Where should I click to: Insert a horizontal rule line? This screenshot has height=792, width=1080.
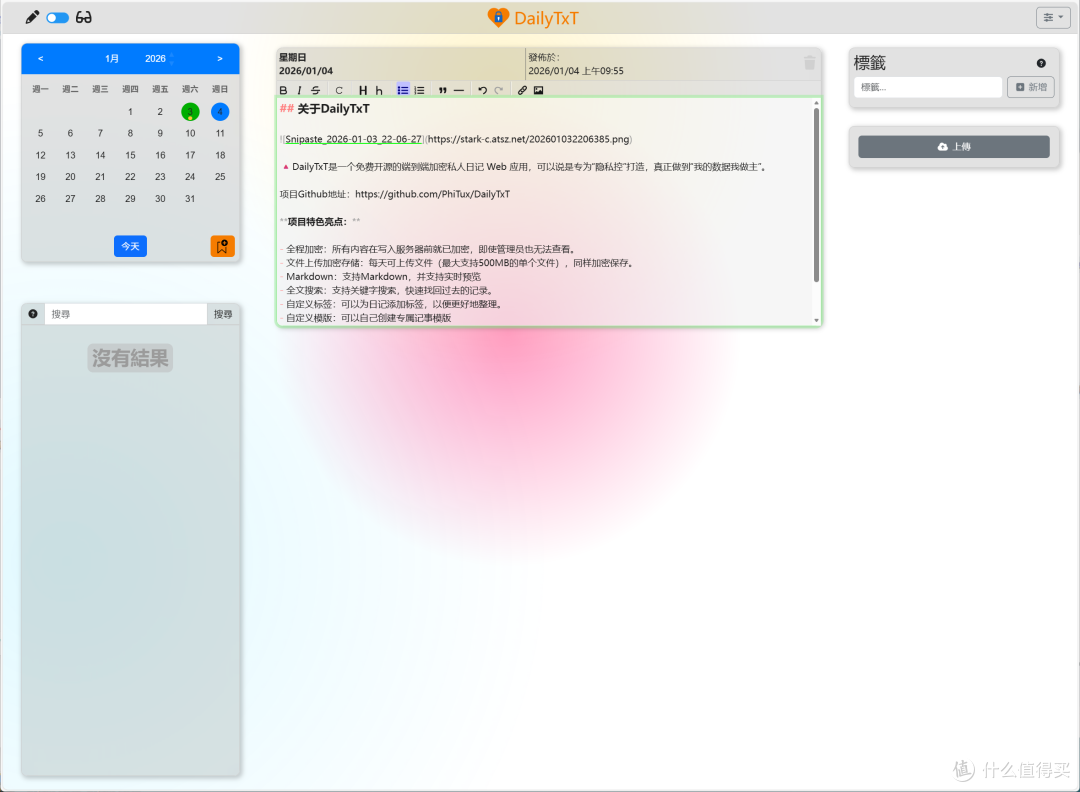click(x=459, y=90)
